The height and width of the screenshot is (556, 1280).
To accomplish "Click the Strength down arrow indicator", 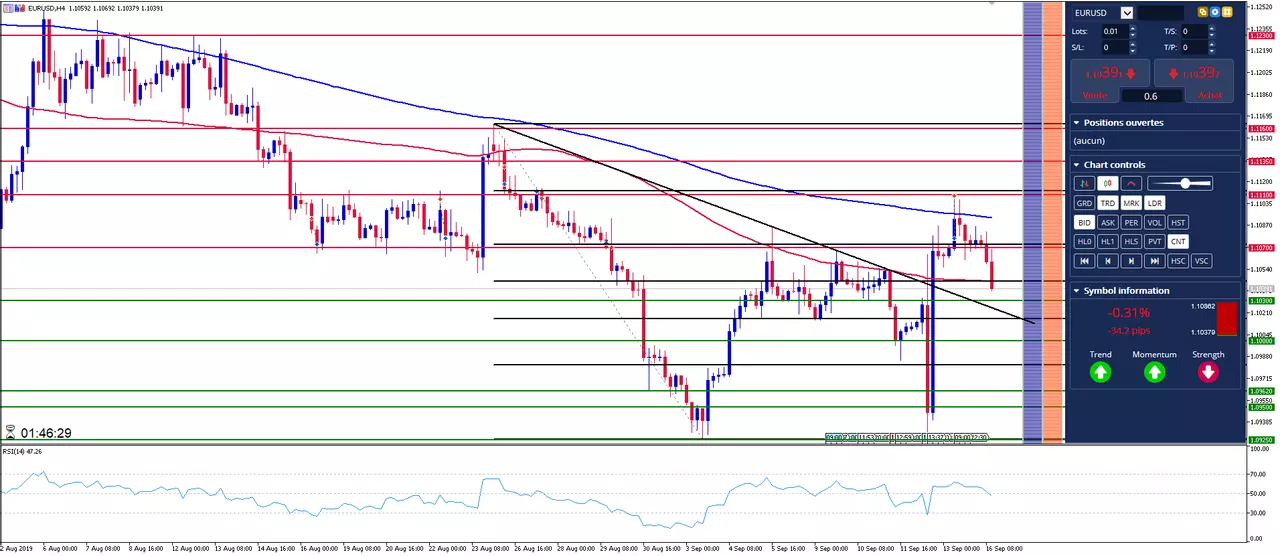I will [x=1208, y=373].
